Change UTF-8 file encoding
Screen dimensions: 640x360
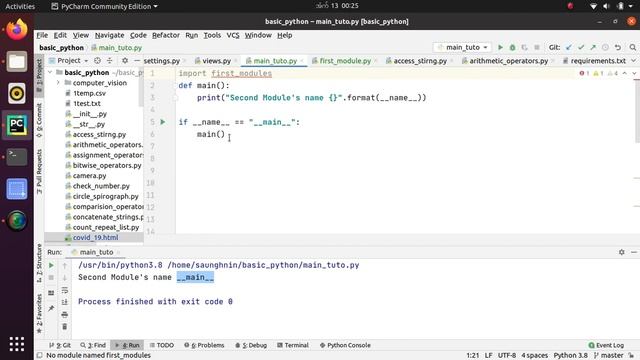point(507,356)
